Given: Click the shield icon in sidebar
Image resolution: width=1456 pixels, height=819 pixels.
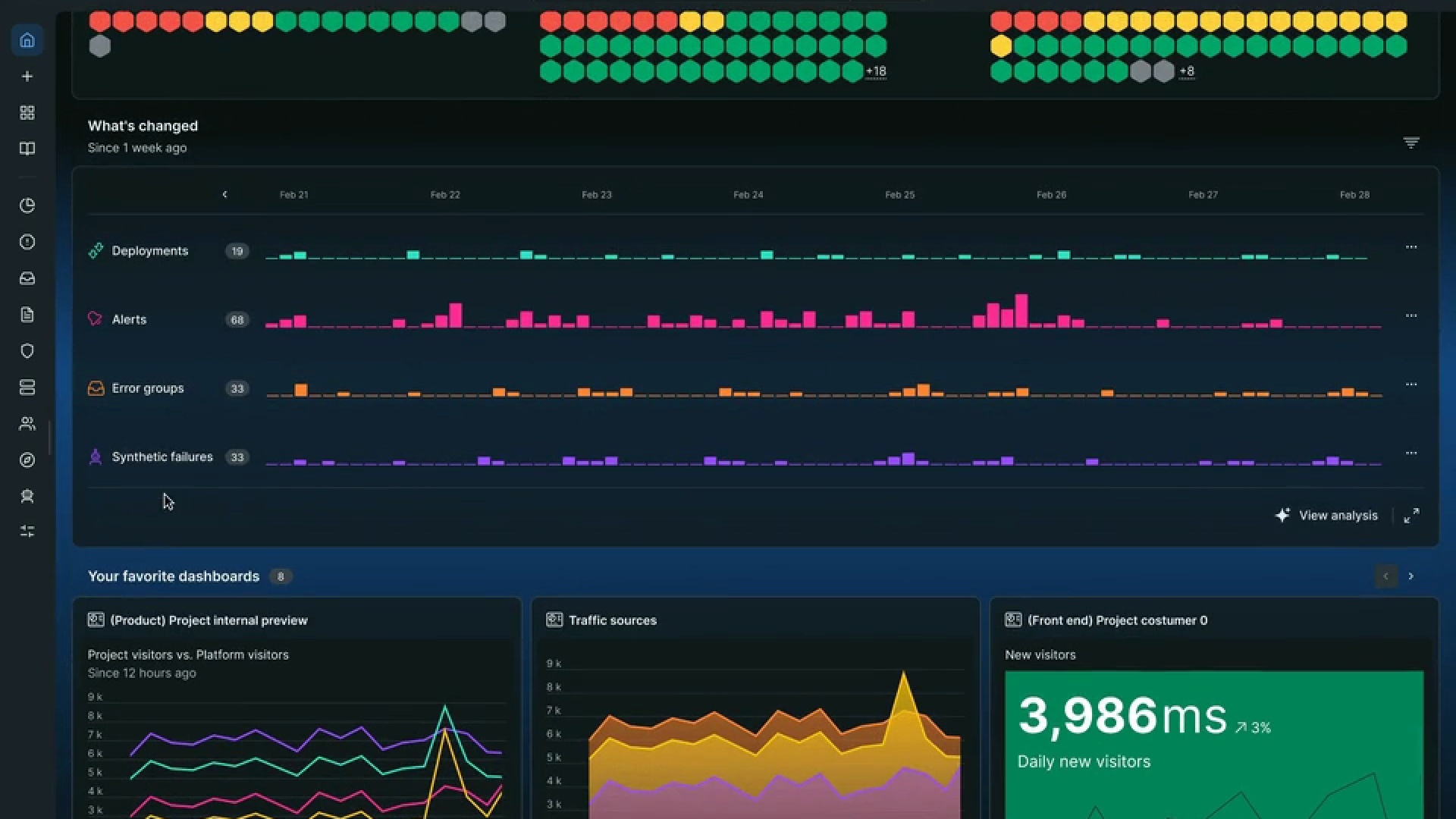Looking at the screenshot, I should 27,351.
